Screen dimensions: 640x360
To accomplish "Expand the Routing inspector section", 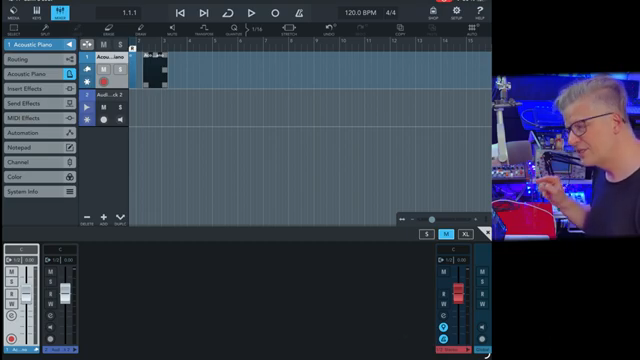I will (x=40, y=59).
